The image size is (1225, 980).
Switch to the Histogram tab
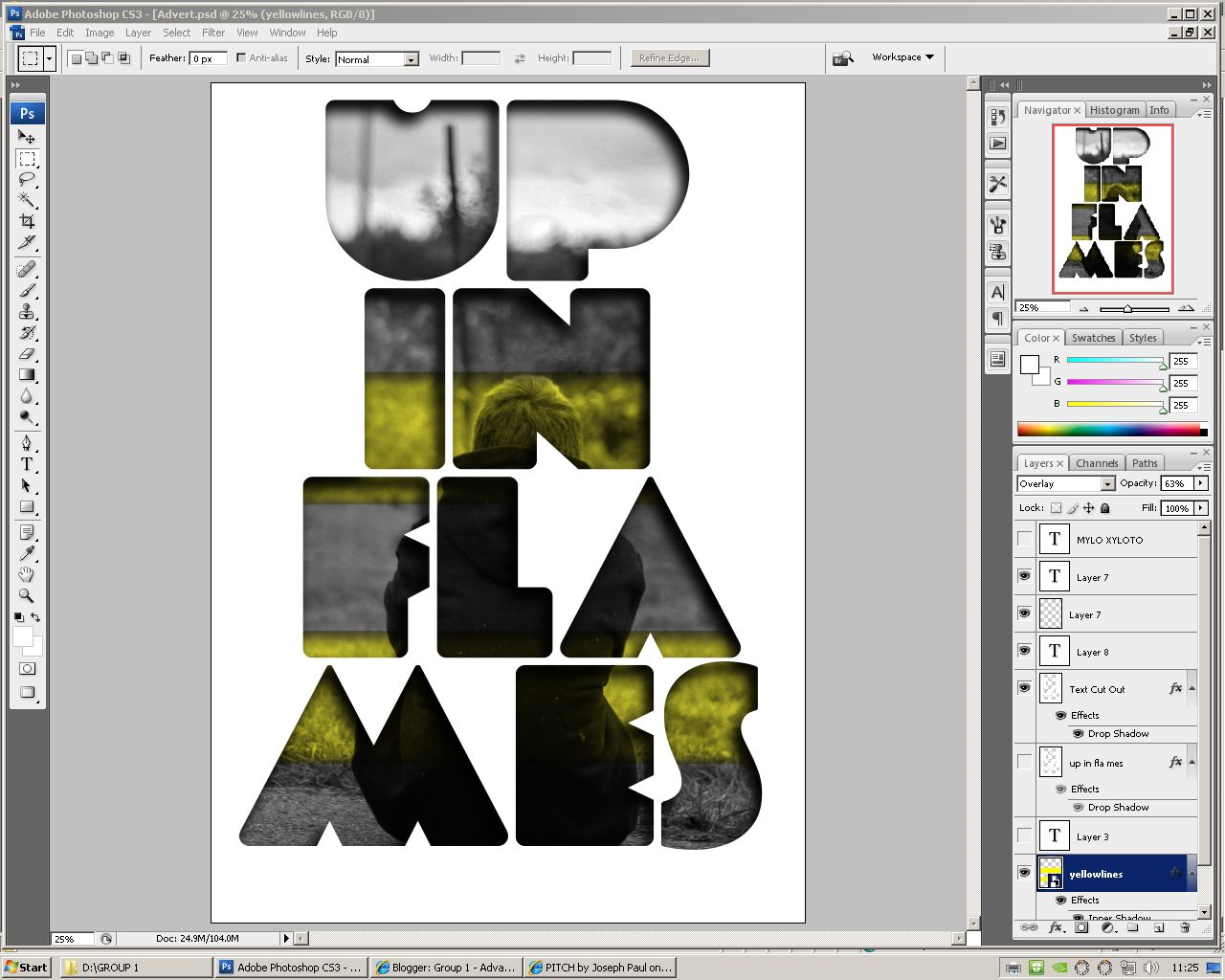(1115, 110)
